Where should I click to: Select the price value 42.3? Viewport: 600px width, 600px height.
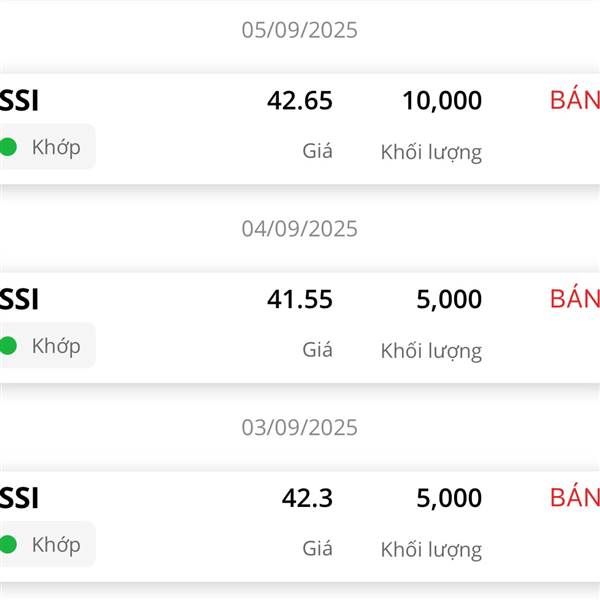coord(307,498)
